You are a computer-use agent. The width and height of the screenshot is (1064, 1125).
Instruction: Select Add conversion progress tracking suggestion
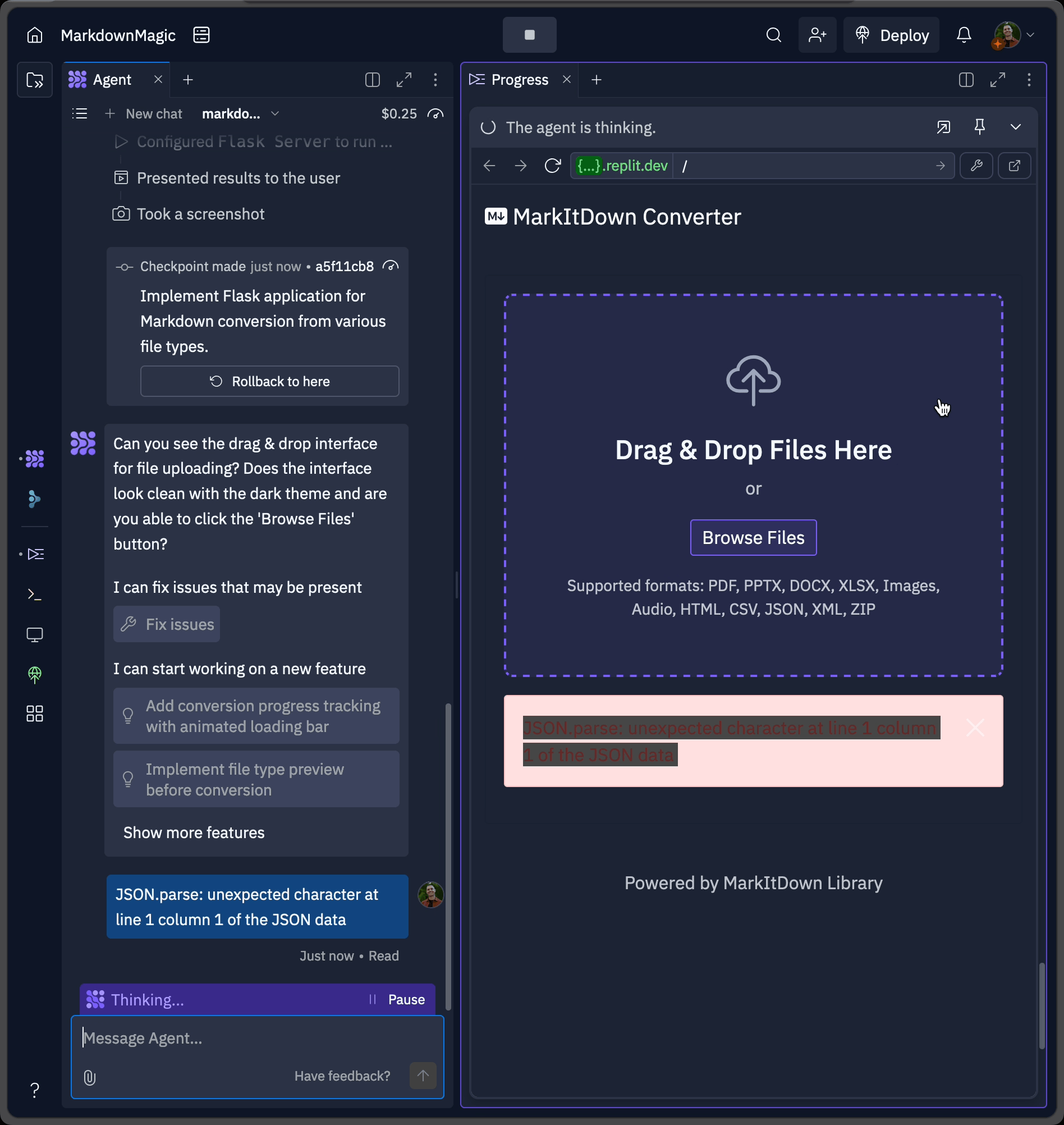(256, 716)
